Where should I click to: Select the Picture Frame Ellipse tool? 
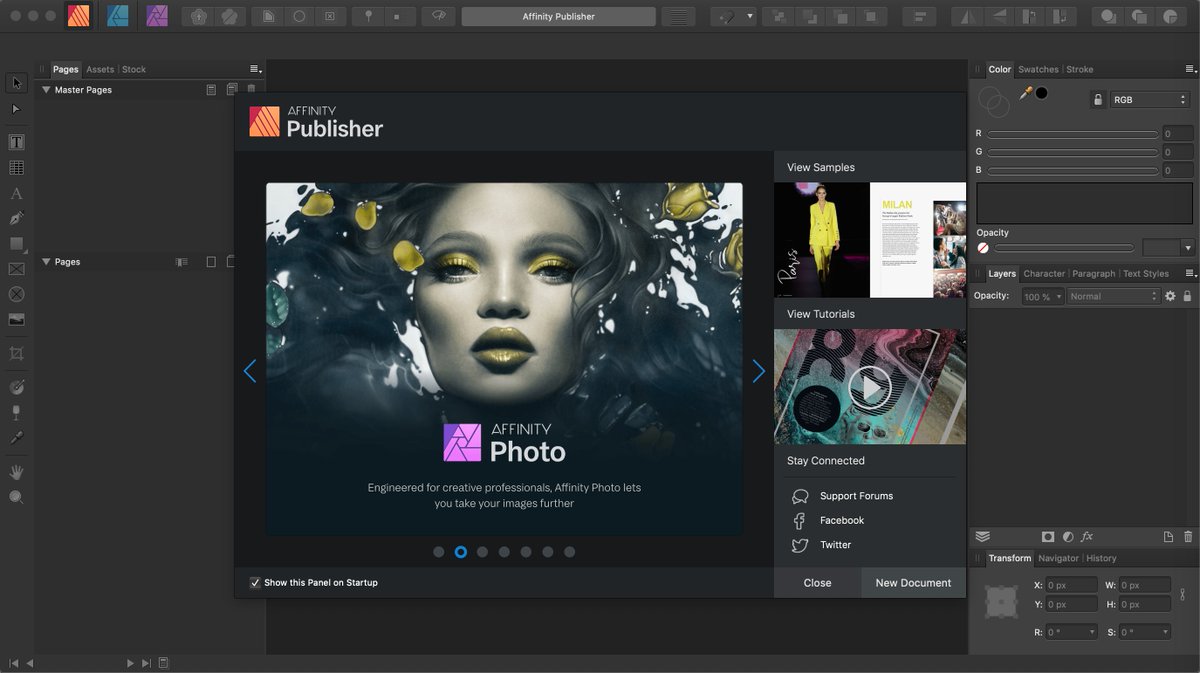(16, 294)
